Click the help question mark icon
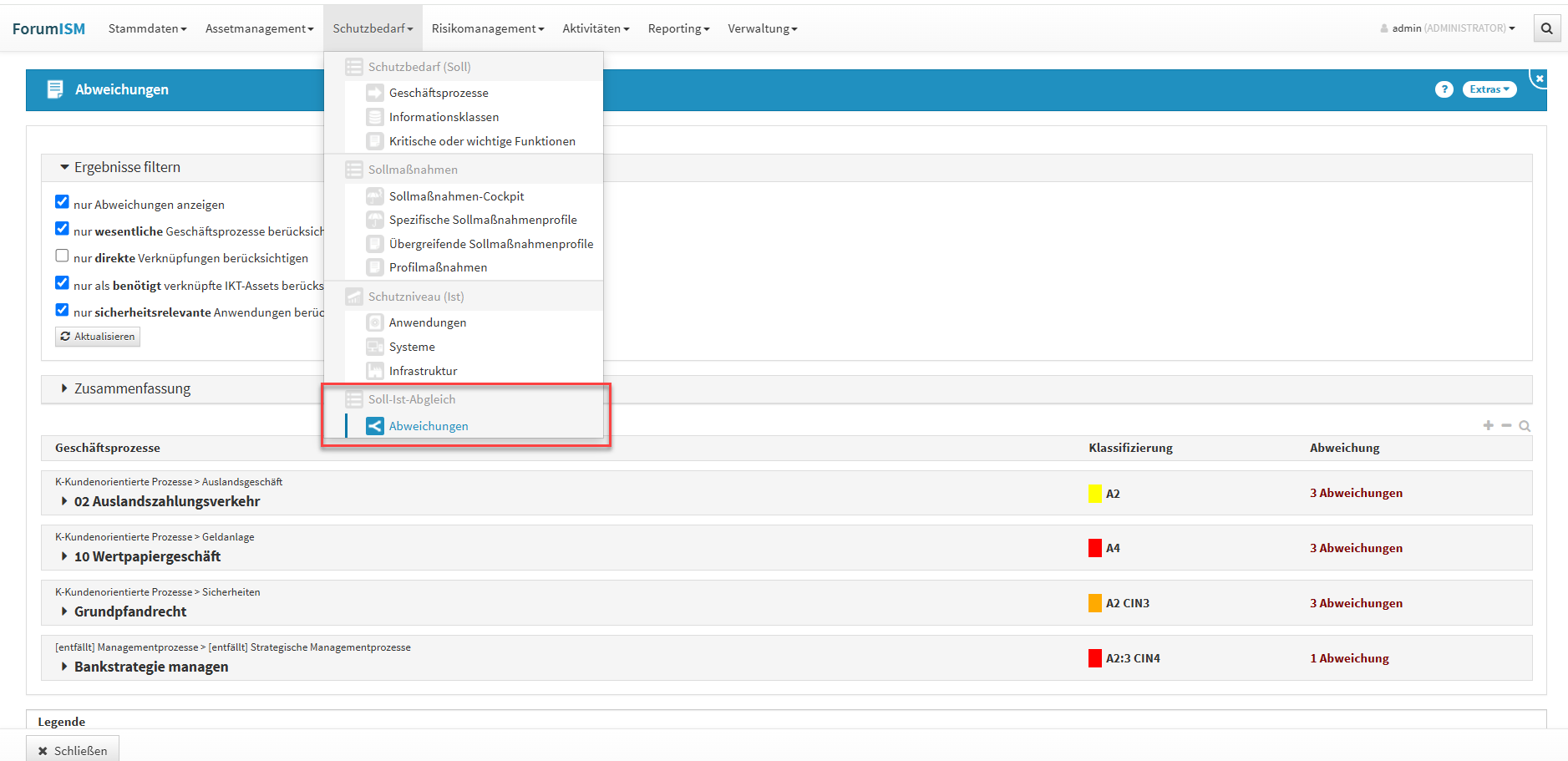Image resolution: width=1568 pixels, height=761 pixels. (x=1444, y=89)
